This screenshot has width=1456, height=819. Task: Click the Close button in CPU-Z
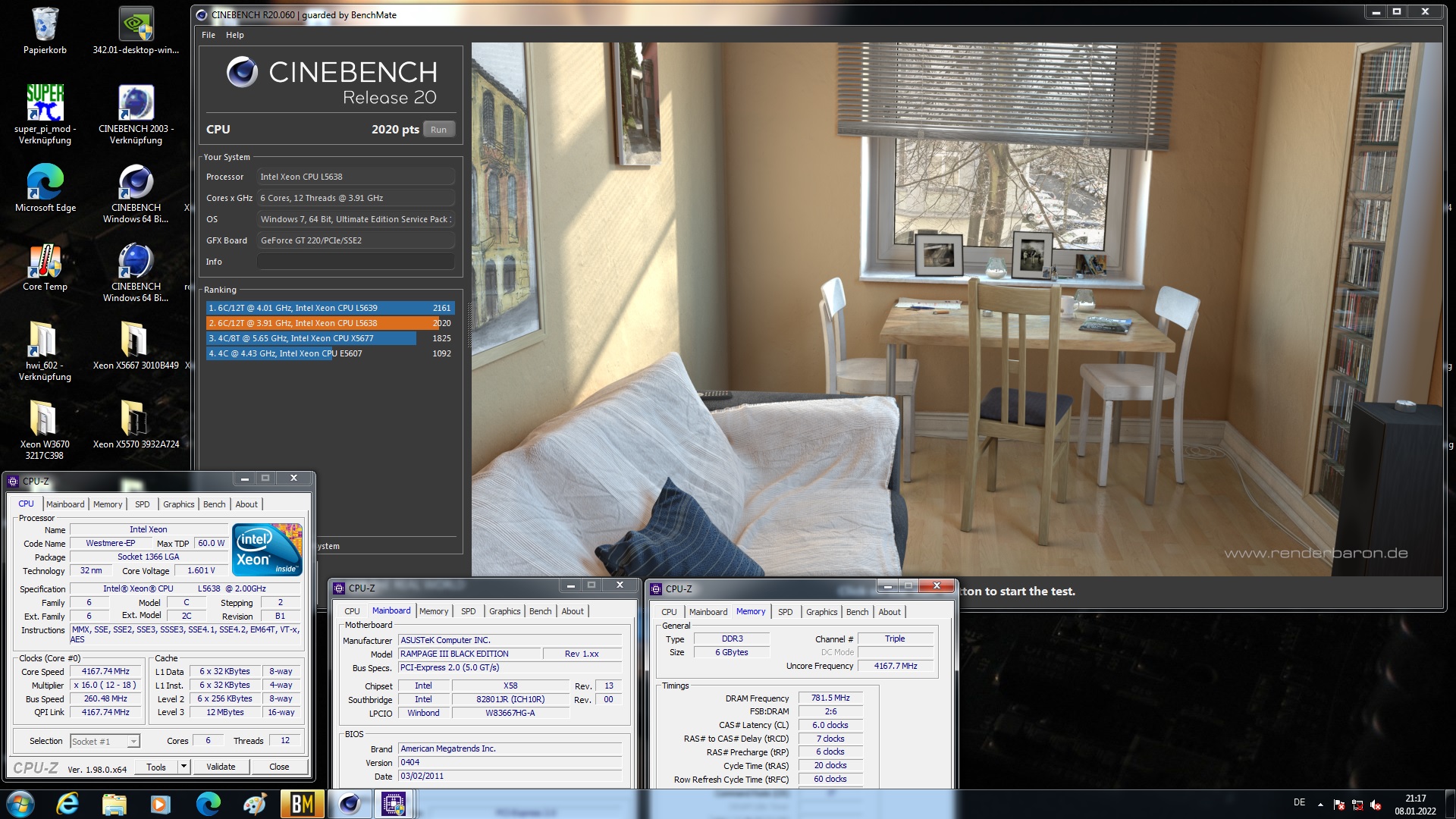(x=279, y=767)
